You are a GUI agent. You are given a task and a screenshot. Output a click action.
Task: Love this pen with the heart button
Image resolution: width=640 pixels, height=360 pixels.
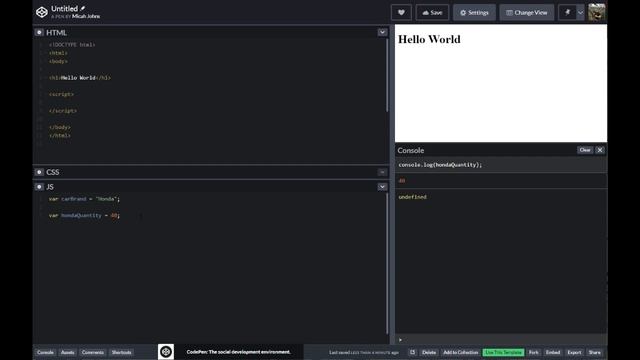pos(401,13)
